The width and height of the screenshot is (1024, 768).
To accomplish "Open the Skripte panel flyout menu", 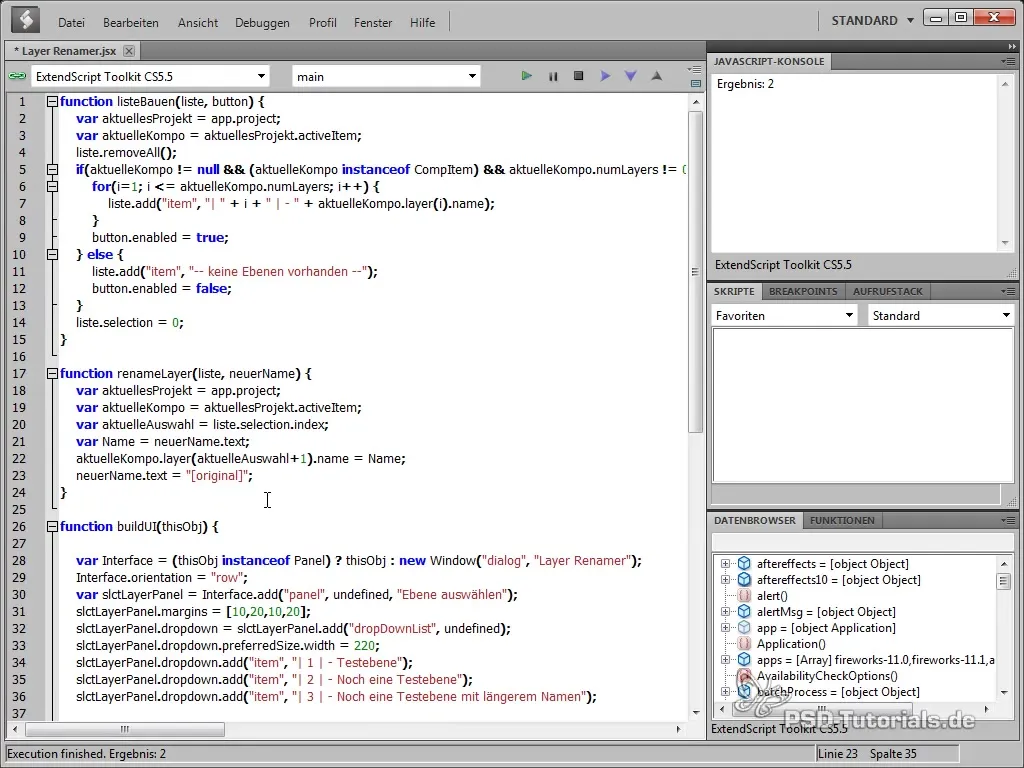I will tap(1008, 291).
